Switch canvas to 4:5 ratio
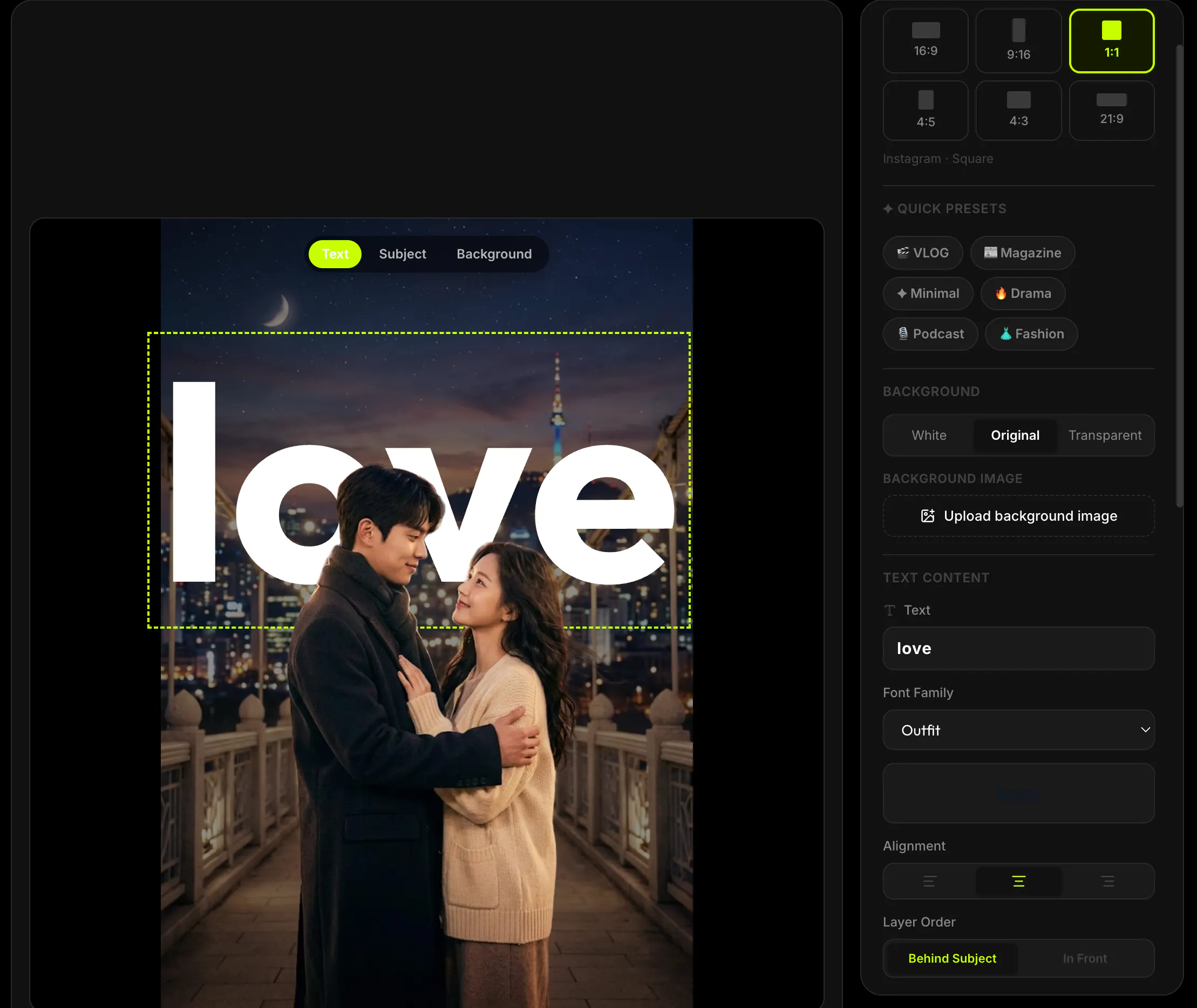The image size is (1197, 1008). click(926, 110)
